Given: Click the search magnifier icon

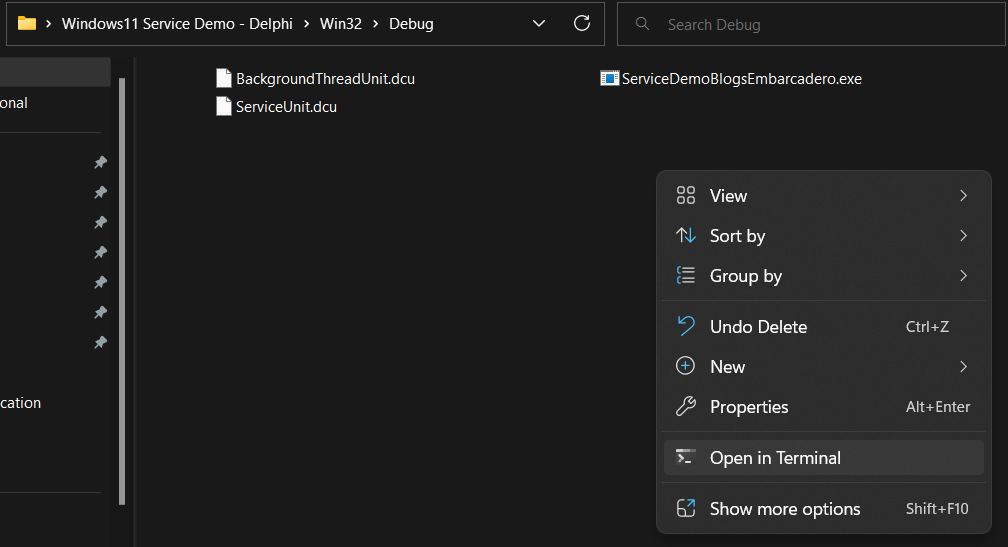Looking at the screenshot, I should coord(642,24).
